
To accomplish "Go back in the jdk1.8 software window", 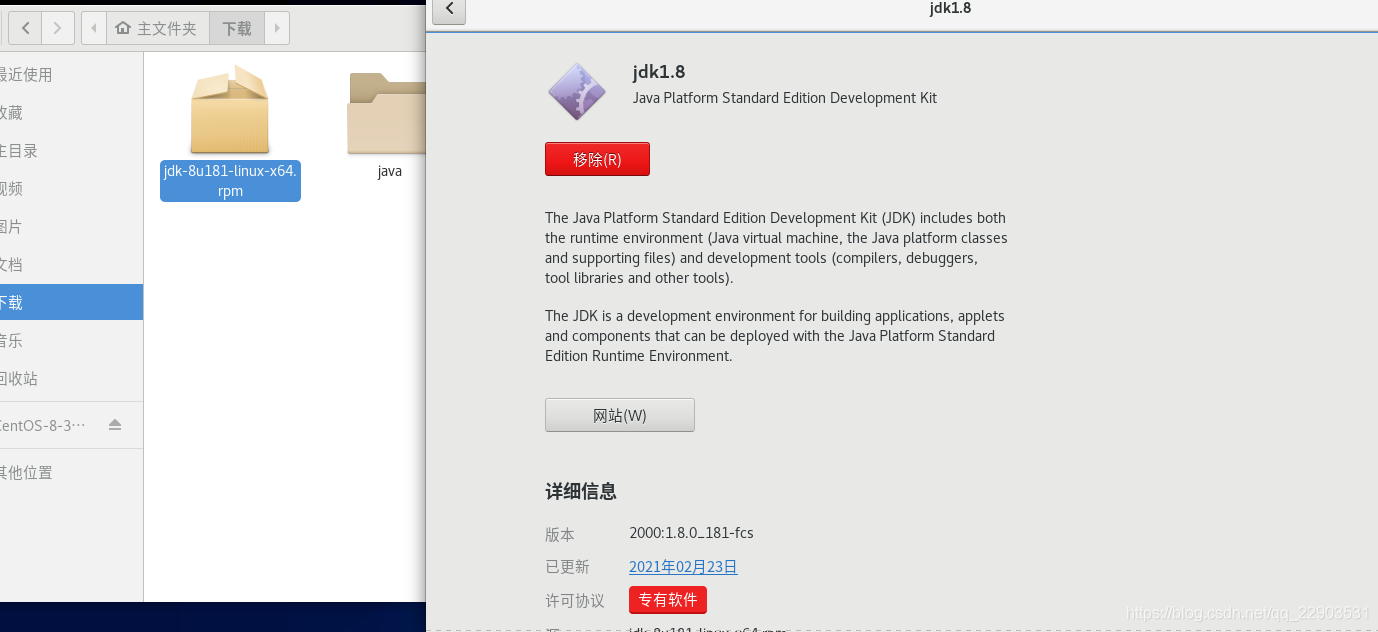I will [449, 9].
